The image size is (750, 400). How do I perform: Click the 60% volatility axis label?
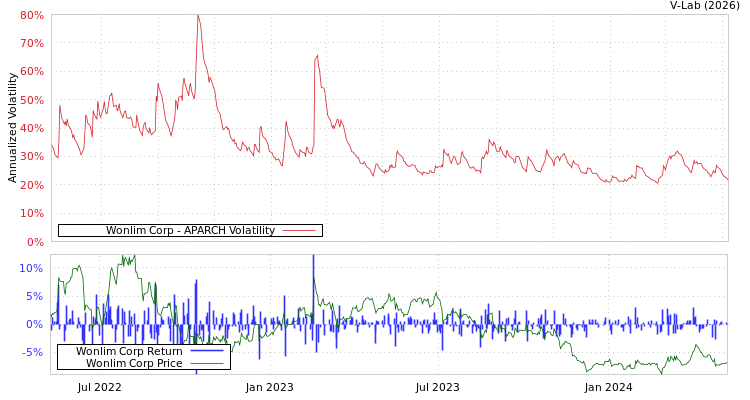pos(31,72)
